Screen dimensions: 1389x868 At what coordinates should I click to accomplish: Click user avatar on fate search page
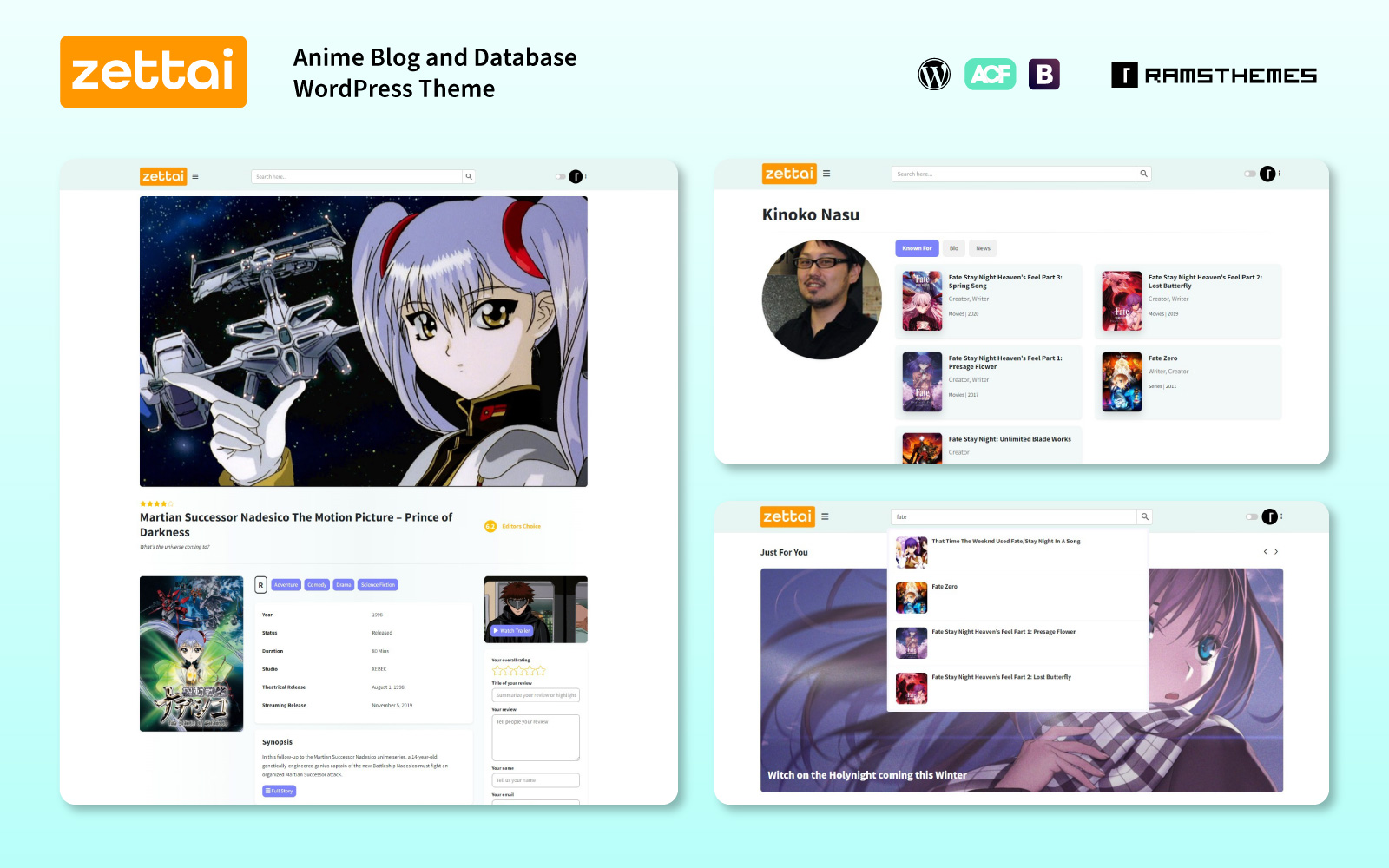[x=1270, y=516]
